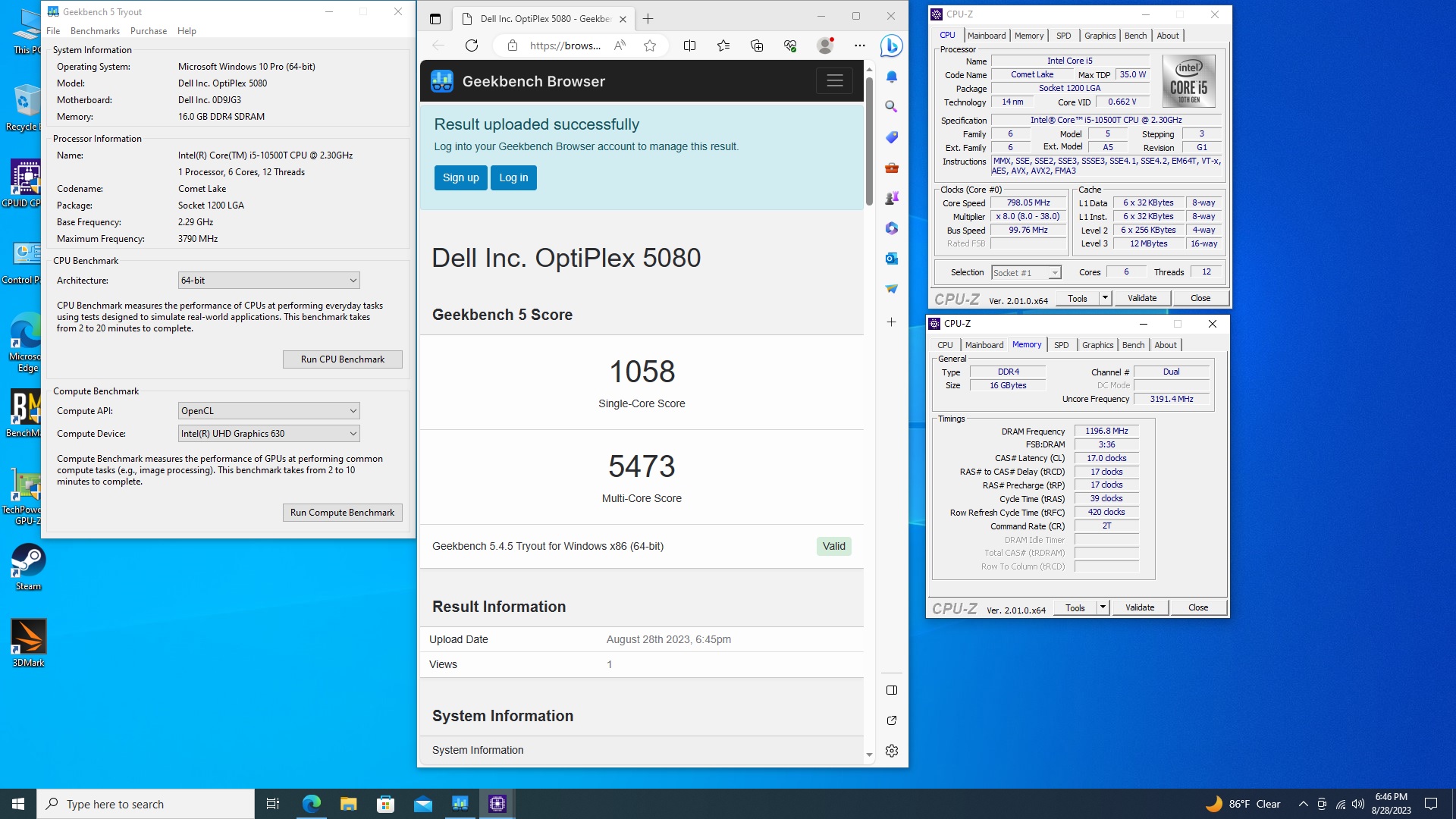Open the Edge sidebar search icon
Screen dimensions: 1456x819
(x=892, y=107)
